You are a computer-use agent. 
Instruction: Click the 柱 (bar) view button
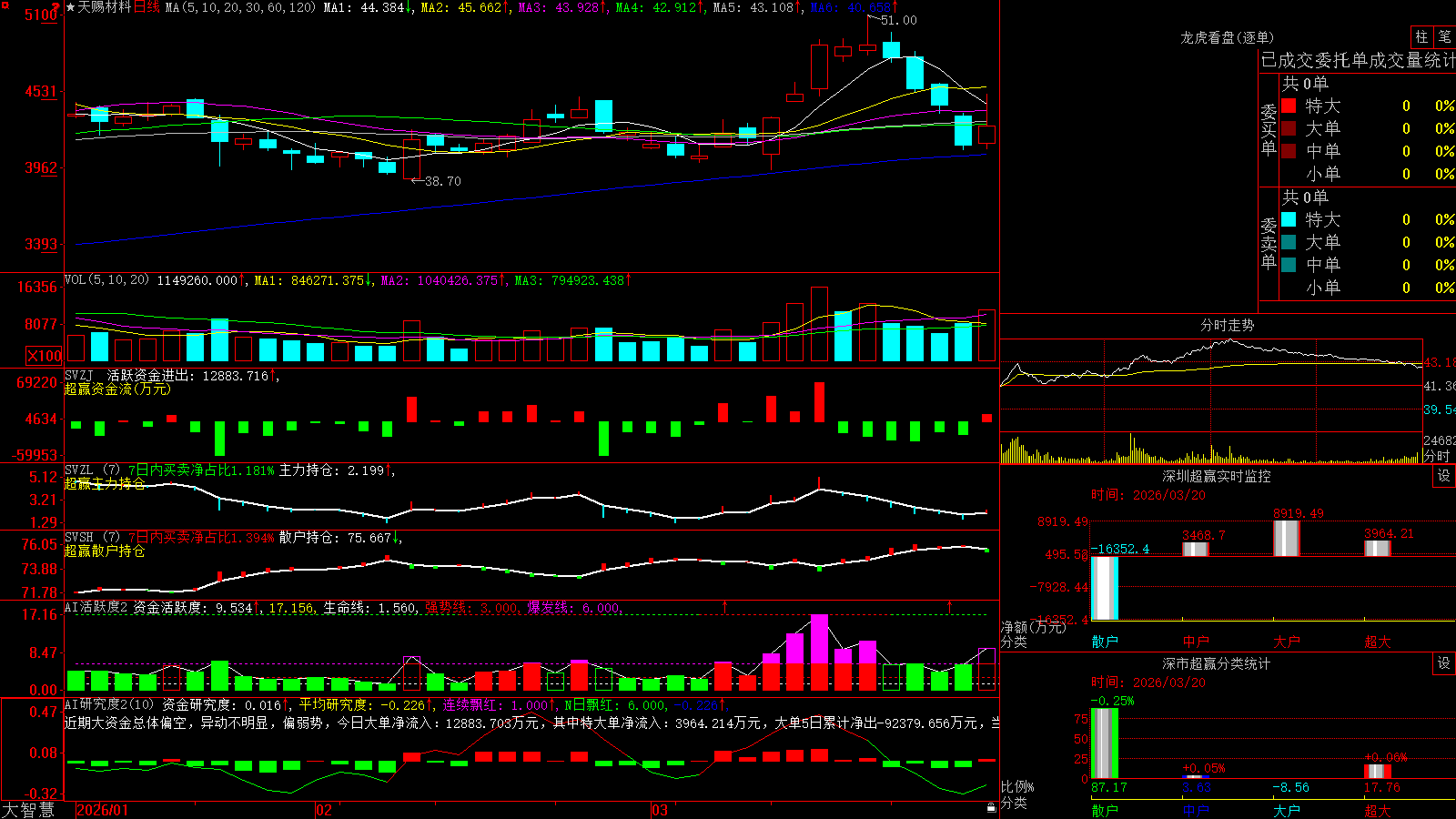(1421, 36)
